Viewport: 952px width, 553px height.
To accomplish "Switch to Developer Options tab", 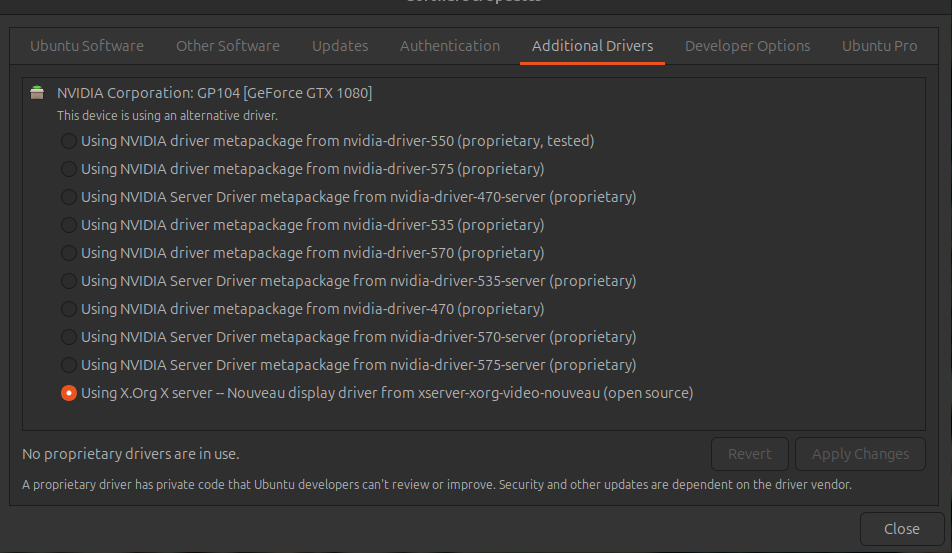I will coord(747,46).
